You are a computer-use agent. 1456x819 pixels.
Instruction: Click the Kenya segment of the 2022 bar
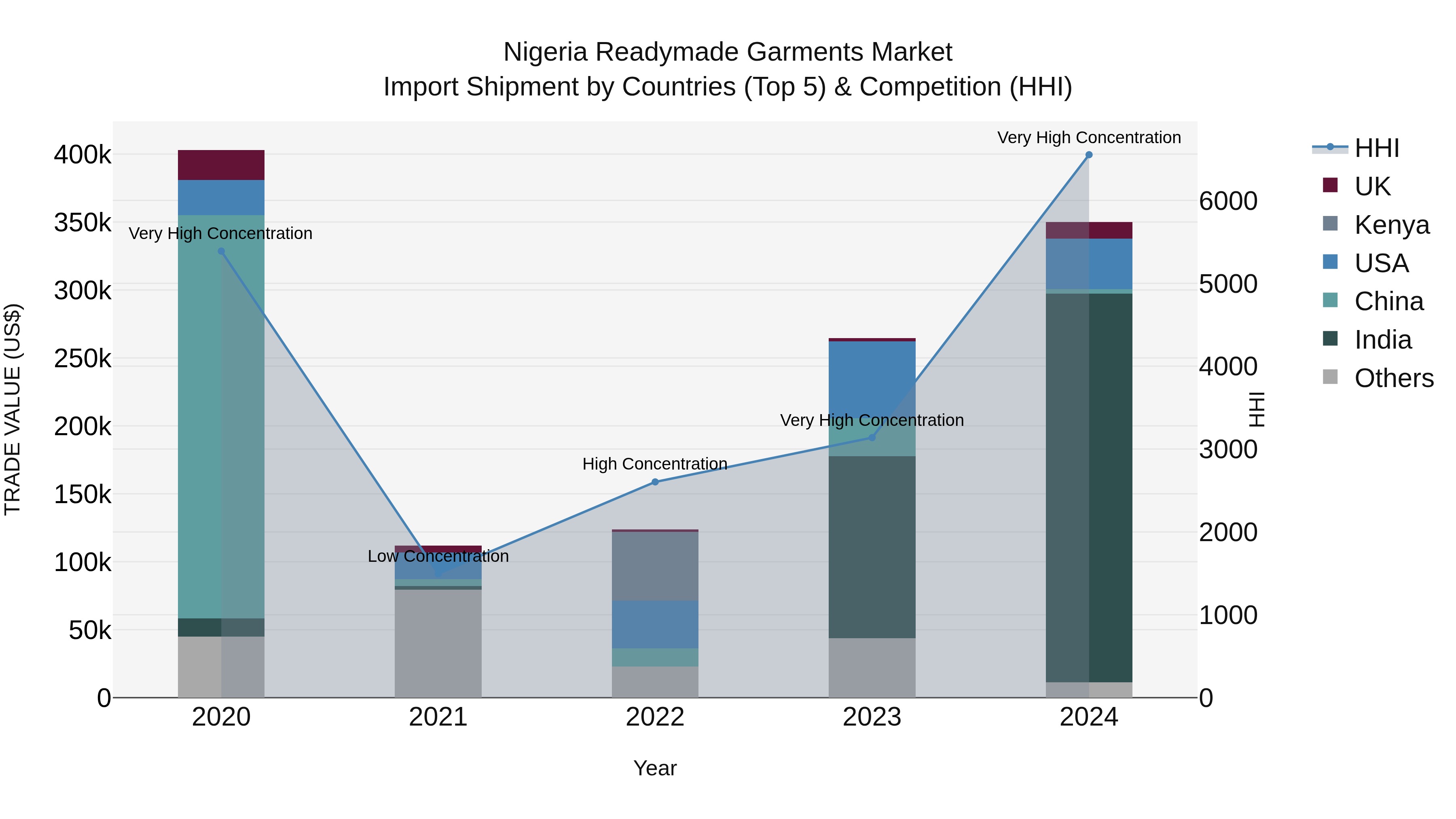pyautogui.click(x=655, y=566)
